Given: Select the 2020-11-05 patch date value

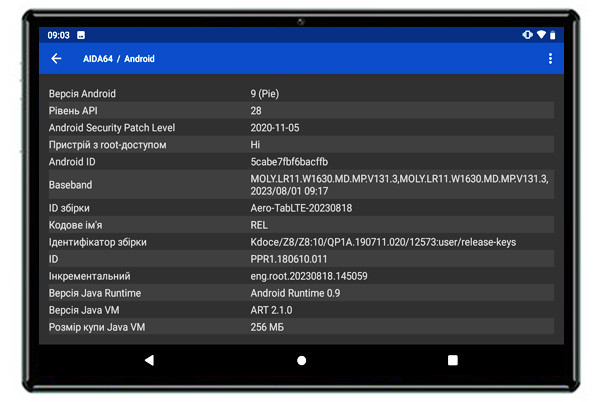Looking at the screenshot, I should pyautogui.click(x=275, y=128).
